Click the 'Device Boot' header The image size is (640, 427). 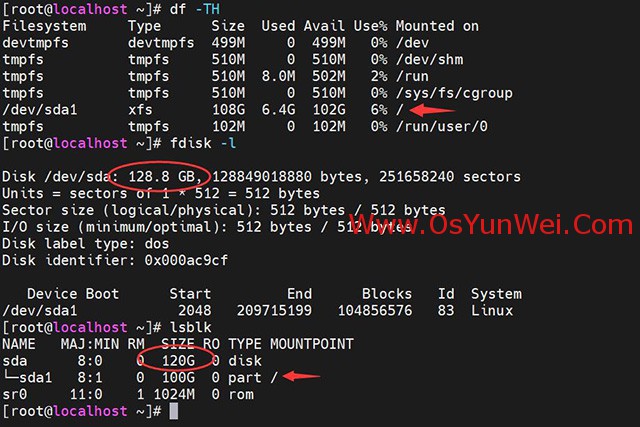pos(73,294)
